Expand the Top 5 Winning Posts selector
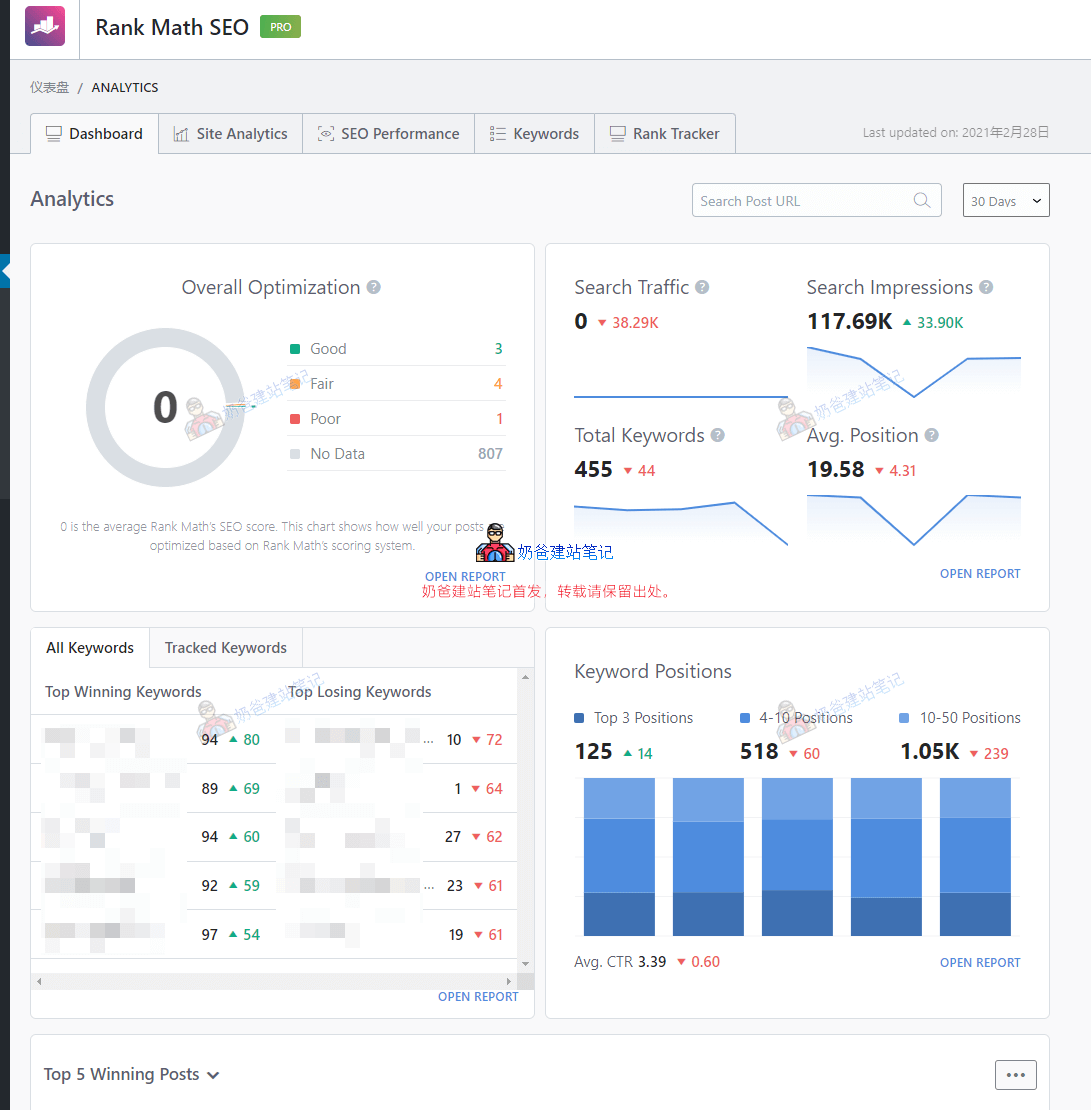Screen dimensions: 1091x1110 [132, 1075]
